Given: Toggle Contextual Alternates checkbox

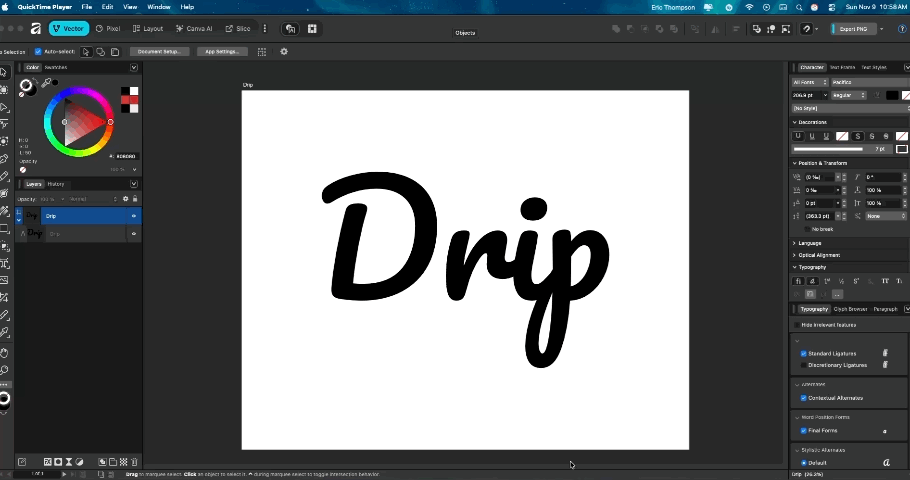Looking at the screenshot, I should [x=804, y=398].
